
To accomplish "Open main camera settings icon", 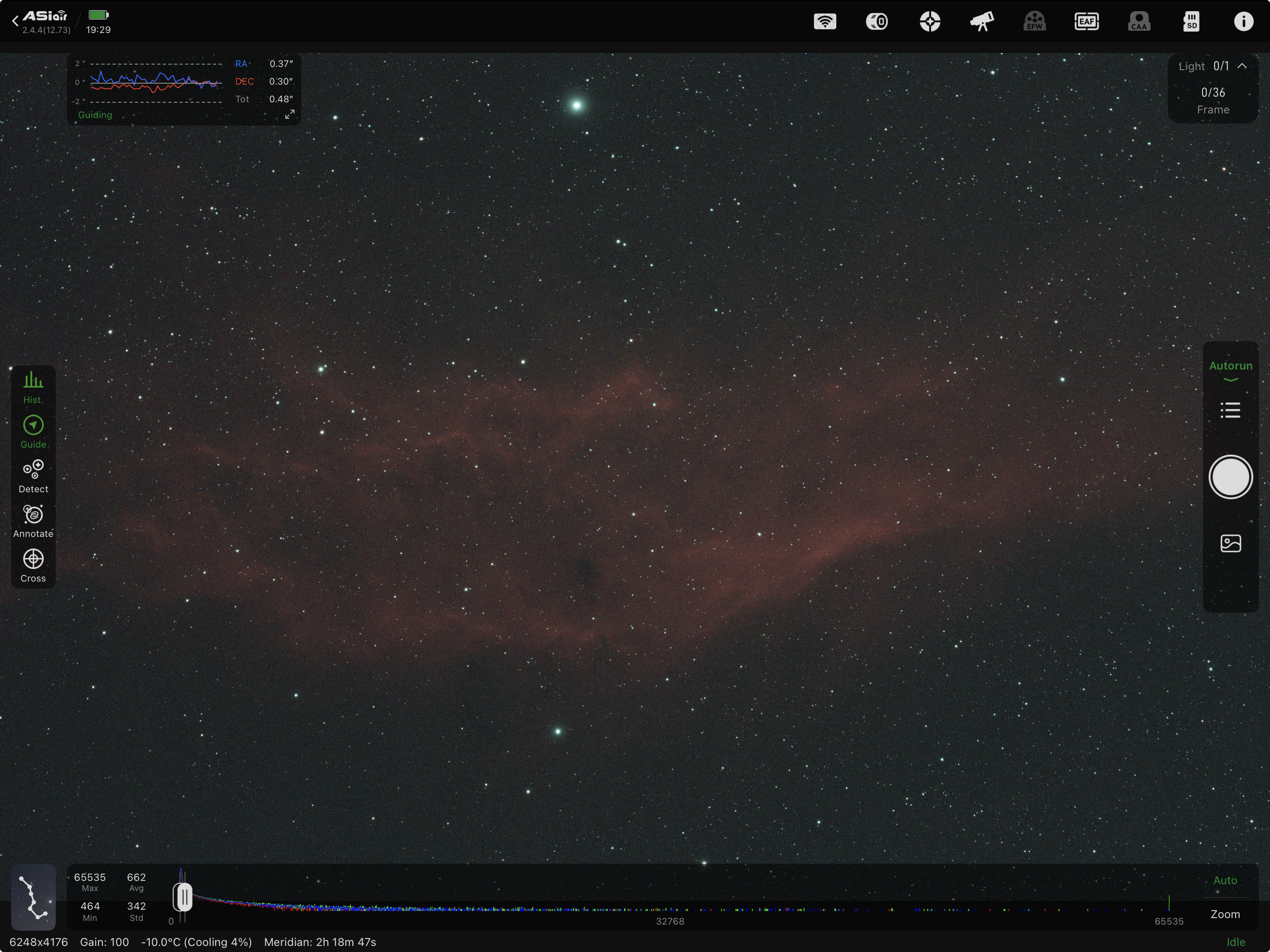I will [x=877, y=22].
